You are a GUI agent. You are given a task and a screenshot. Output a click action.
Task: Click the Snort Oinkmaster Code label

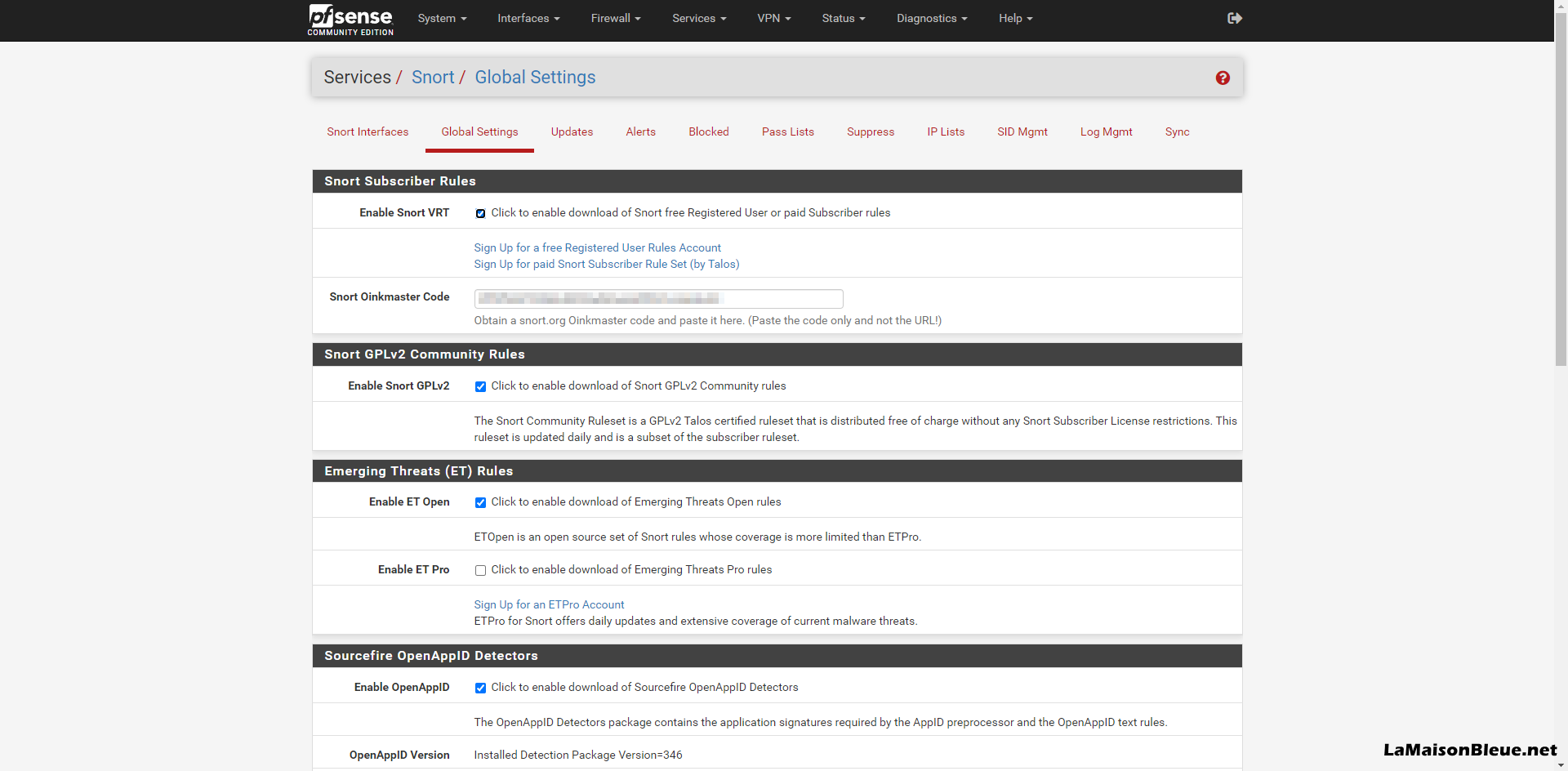pos(389,296)
